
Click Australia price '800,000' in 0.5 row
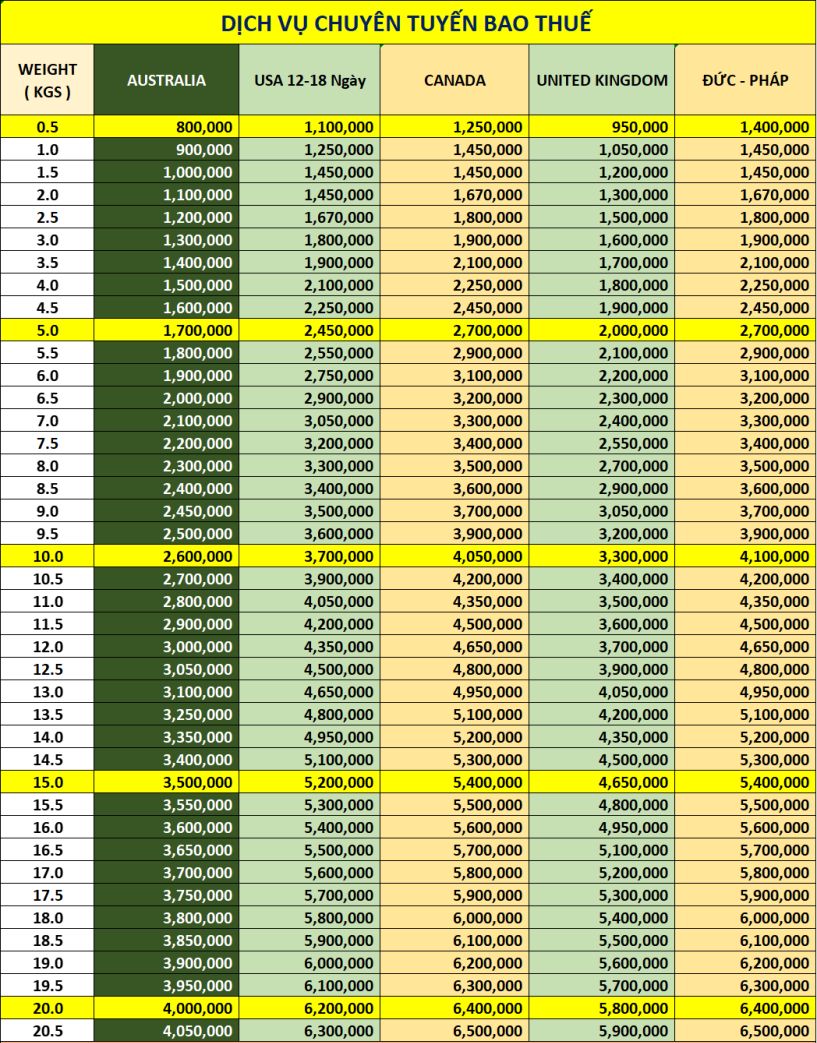pos(166,126)
